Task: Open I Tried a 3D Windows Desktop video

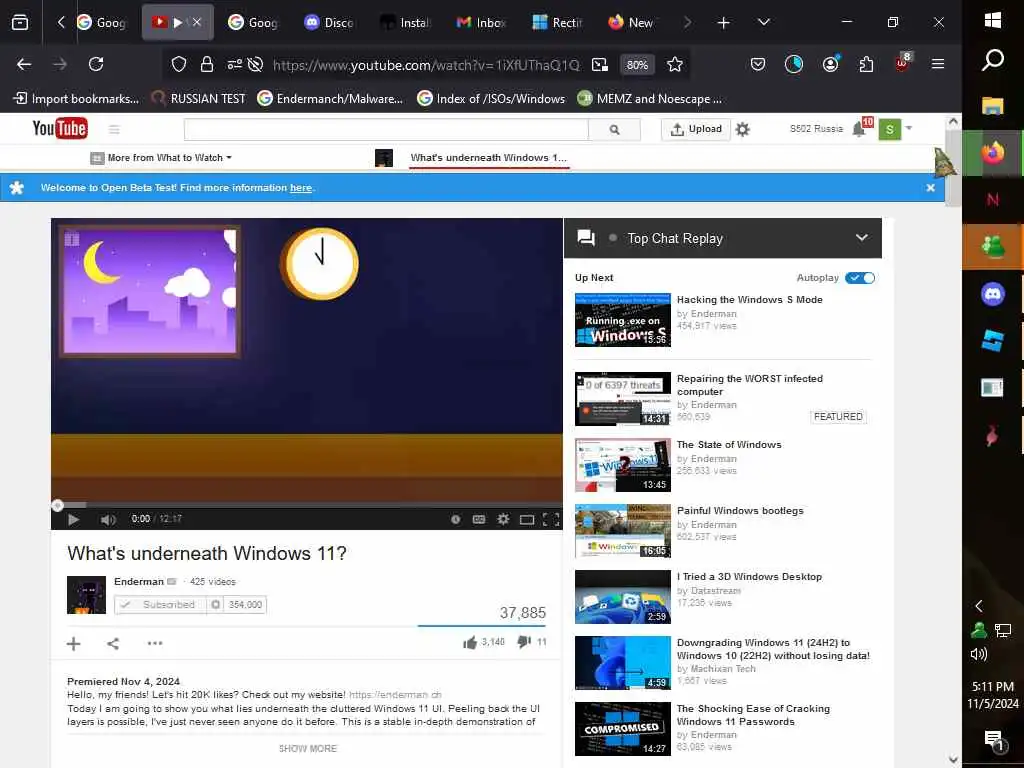Action: (x=749, y=577)
